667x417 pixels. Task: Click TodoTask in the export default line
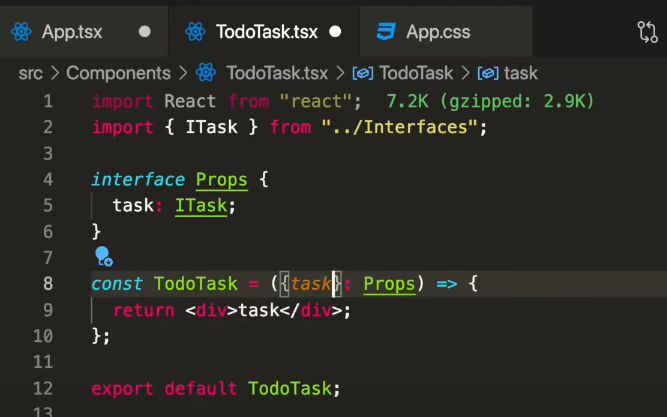[x=290, y=388]
